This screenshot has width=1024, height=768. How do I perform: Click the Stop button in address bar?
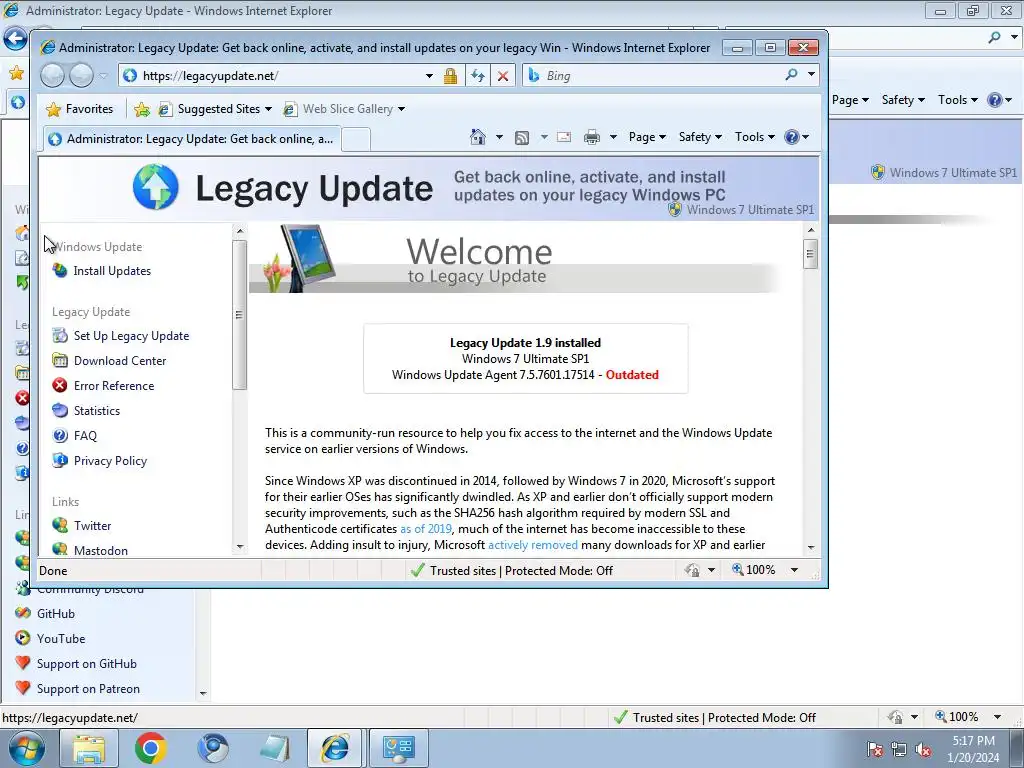point(503,76)
